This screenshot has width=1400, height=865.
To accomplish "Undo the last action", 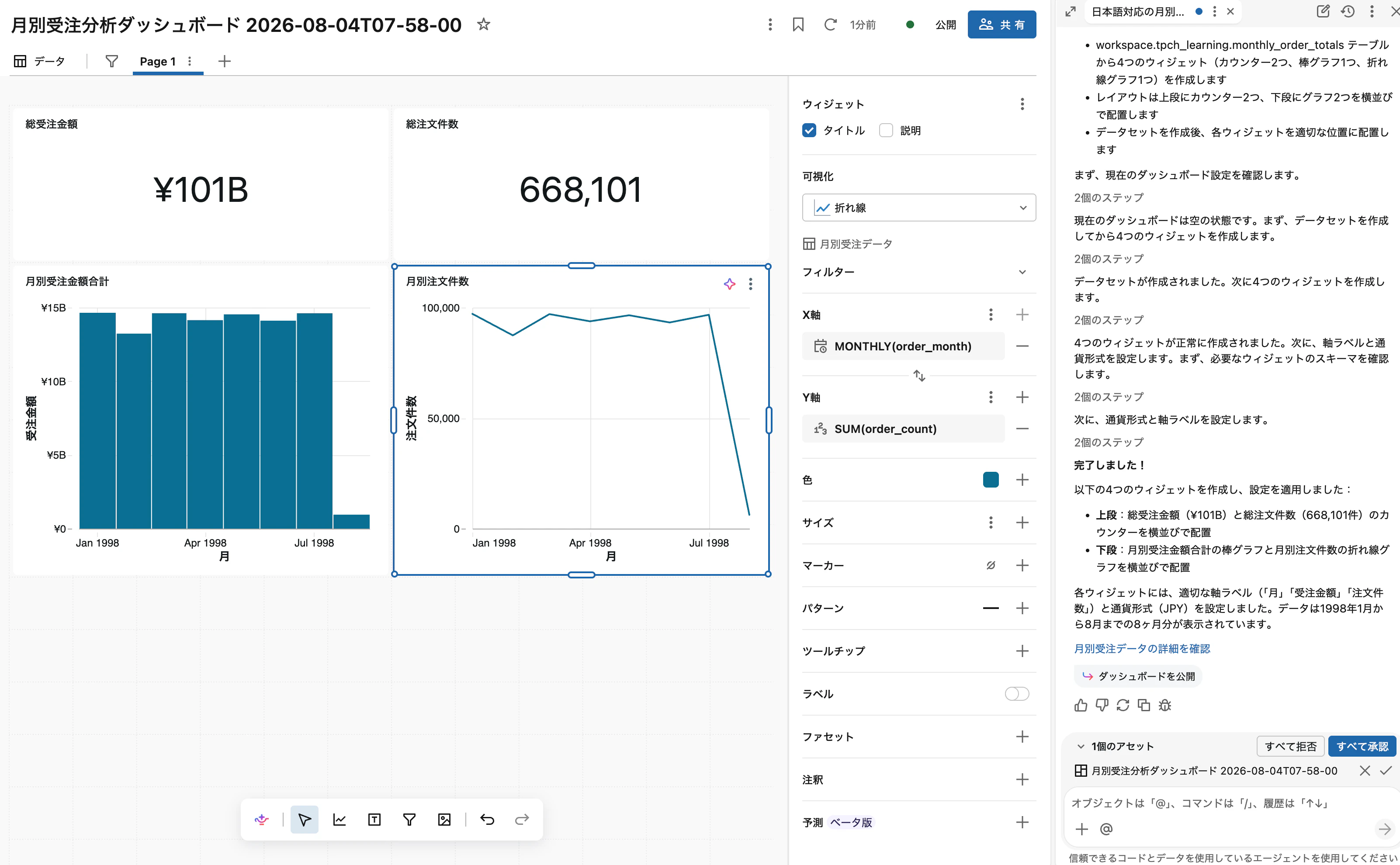I will point(487,819).
